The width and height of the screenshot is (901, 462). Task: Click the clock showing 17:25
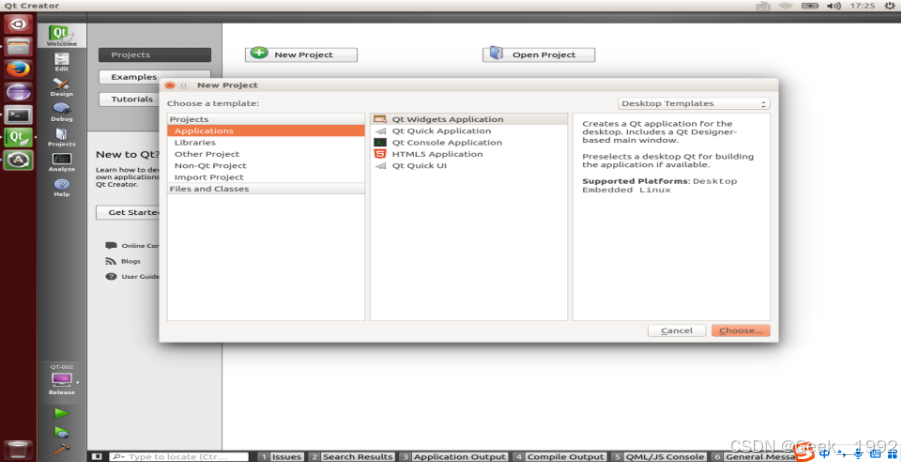(862, 6)
